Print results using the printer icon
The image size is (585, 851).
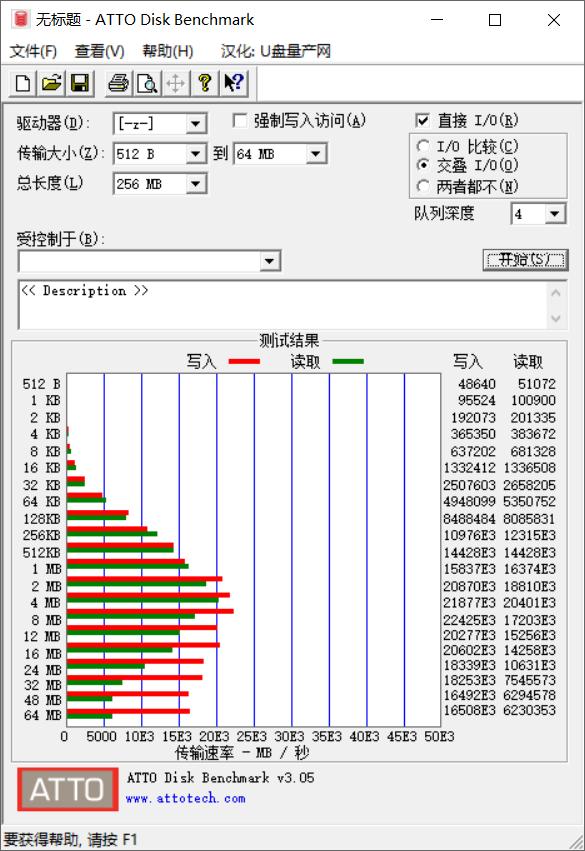pos(119,83)
